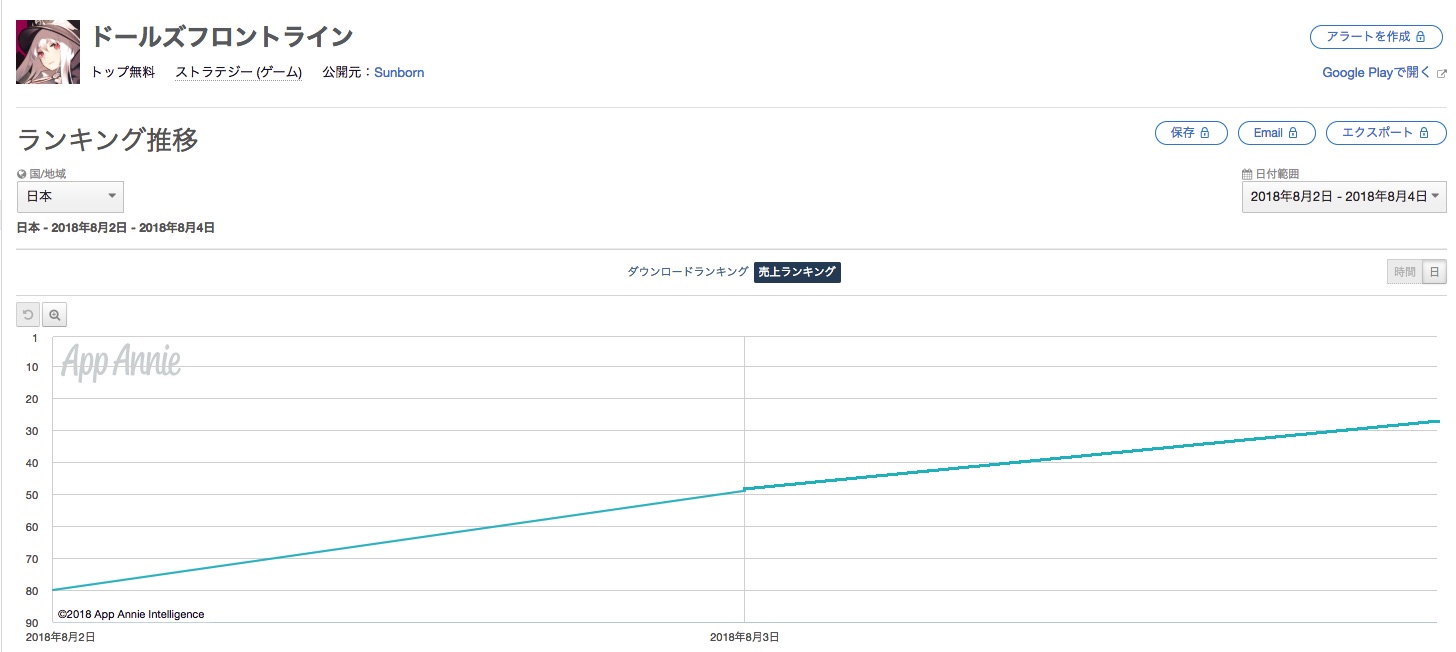Click the ©2018 App Annie Intelligence text
This screenshot has height=652, width=1456.
pos(131,614)
